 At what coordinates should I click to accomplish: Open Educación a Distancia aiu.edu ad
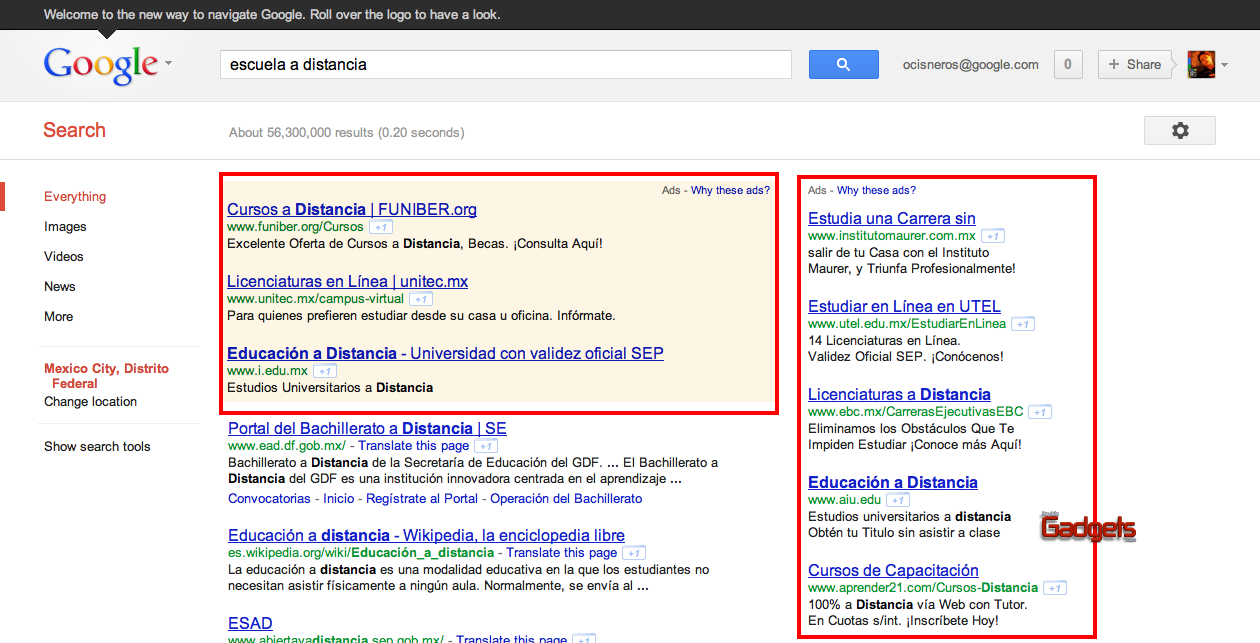coord(893,482)
